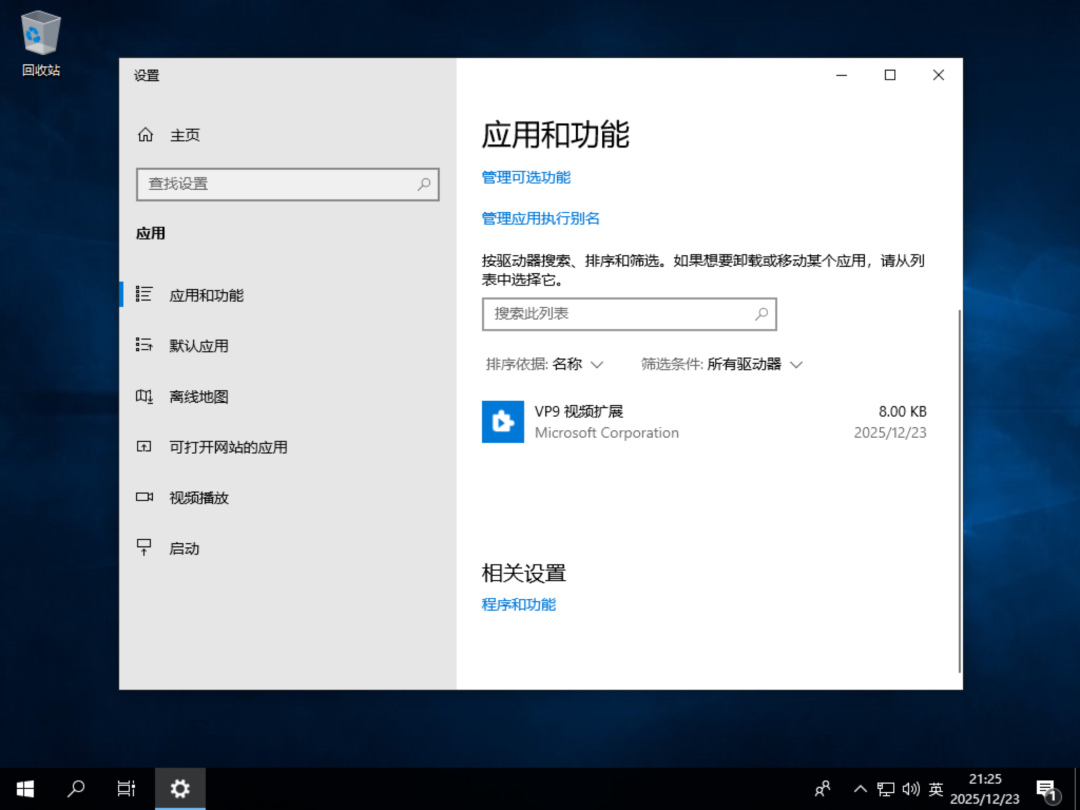Focus the 搜索此列表 search field
The width and height of the screenshot is (1080, 810).
click(630, 314)
